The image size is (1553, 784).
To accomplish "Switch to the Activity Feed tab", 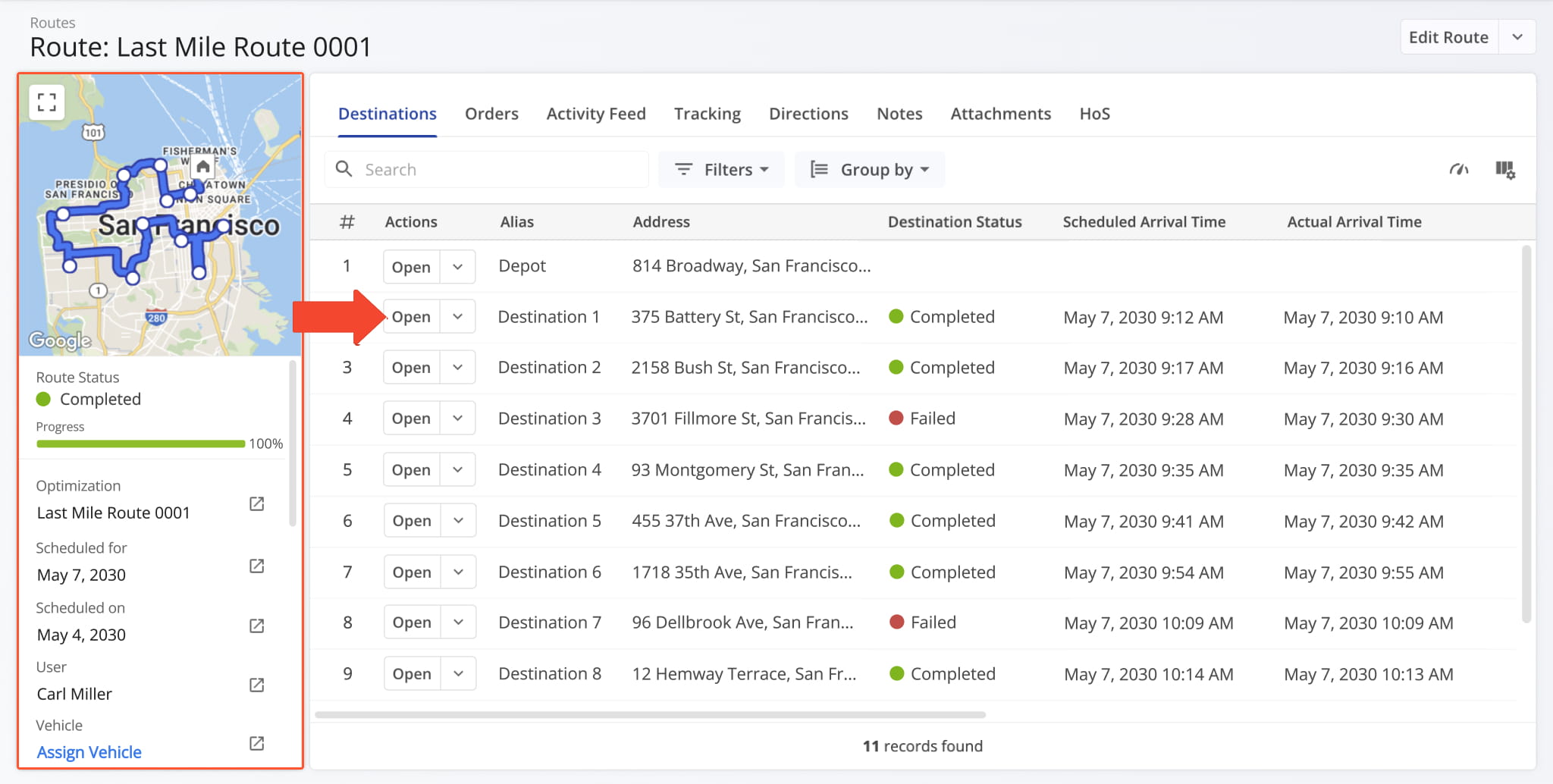I will pyautogui.click(x=596, y=114).
